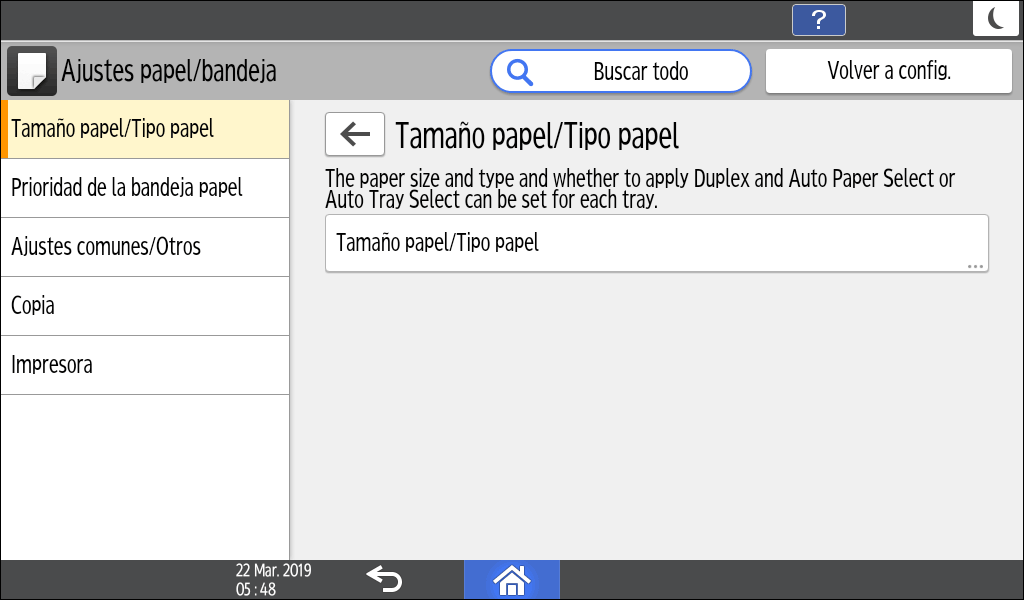Click the Tamaño papel/Tipo papel page heading
1024x600 pixels.
coord(537,135)
